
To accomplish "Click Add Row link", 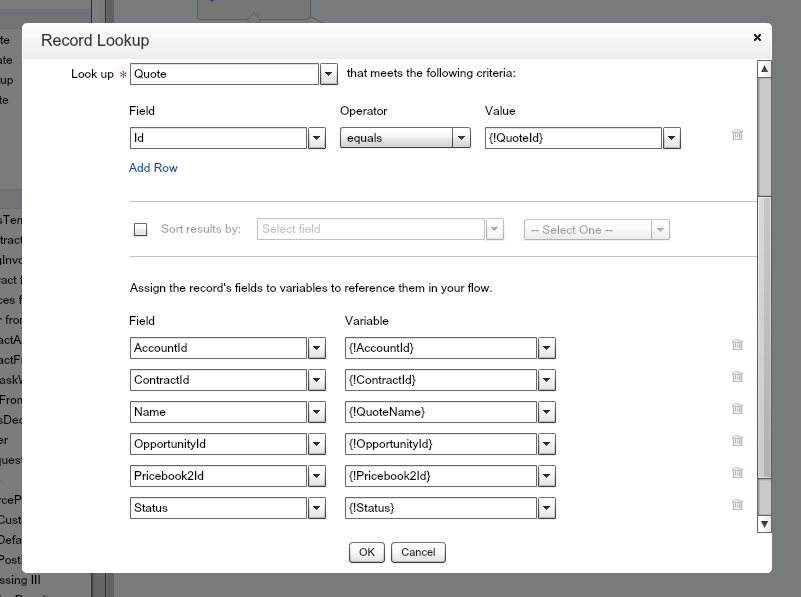I will coord(153,168).
